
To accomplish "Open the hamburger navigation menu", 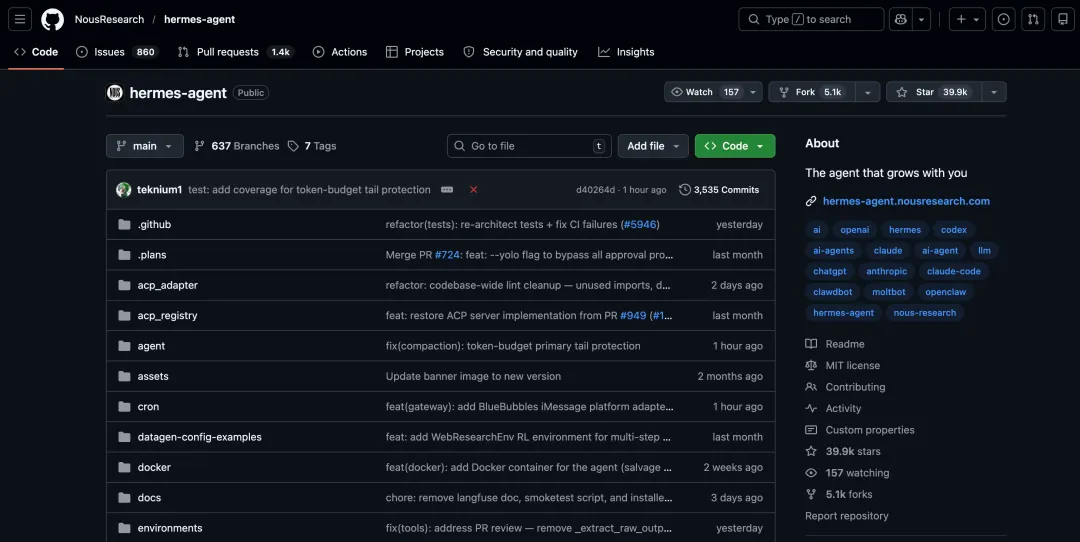I will pyautogui.click(x=22, y=19).
